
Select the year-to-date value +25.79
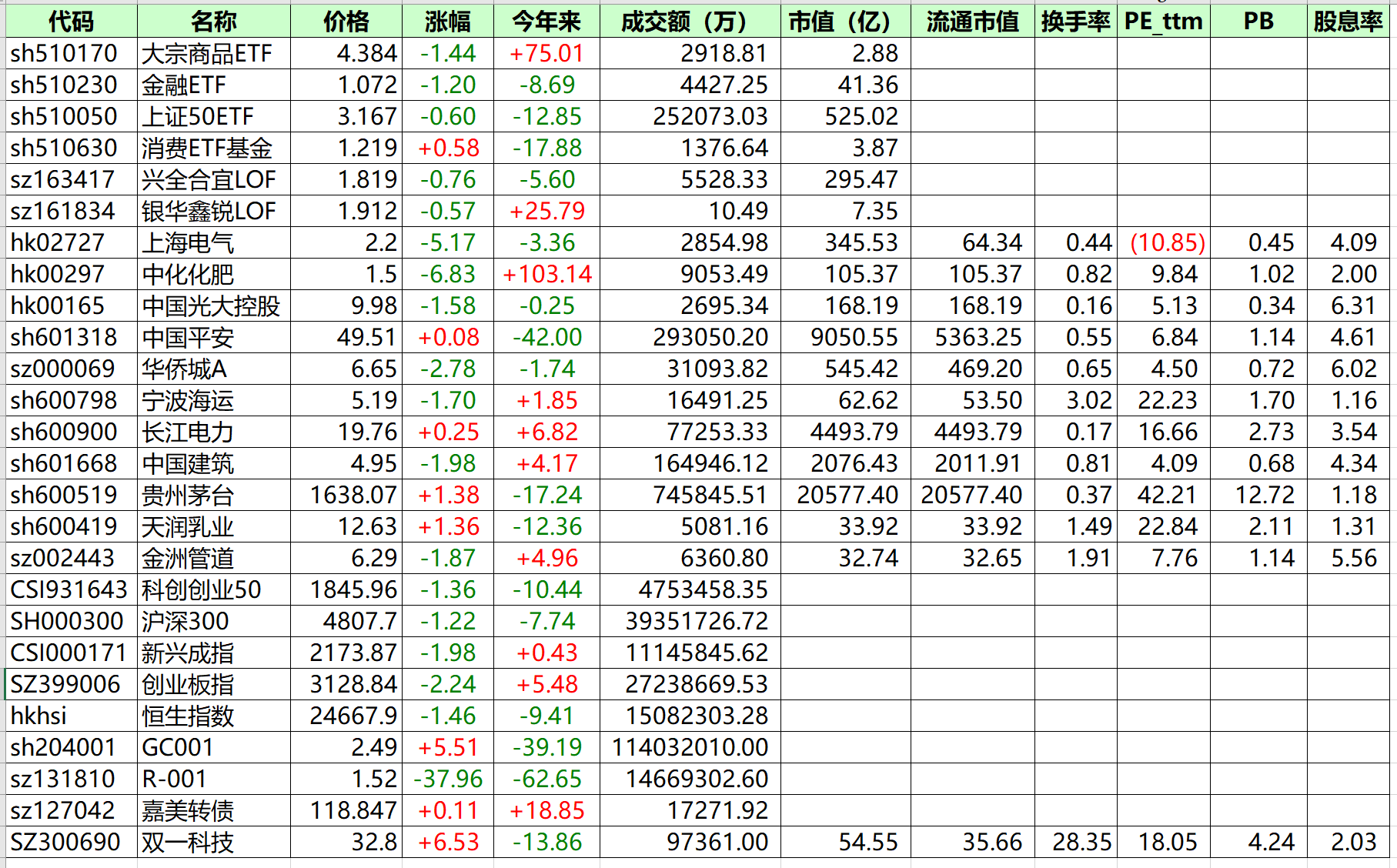[x=546, y=211]
